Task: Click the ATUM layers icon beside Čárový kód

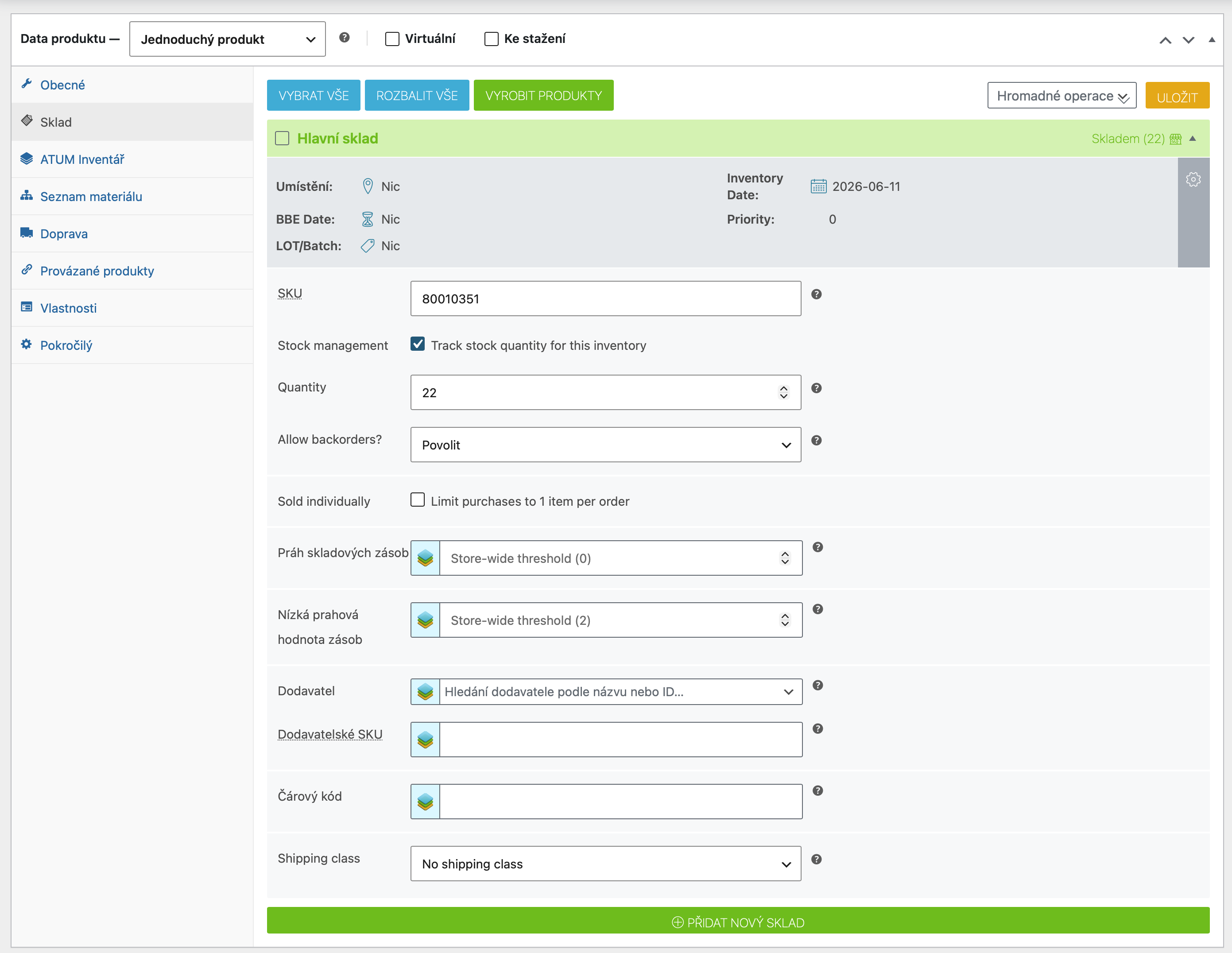Action: pyautogui.click(x=425, y=801)
